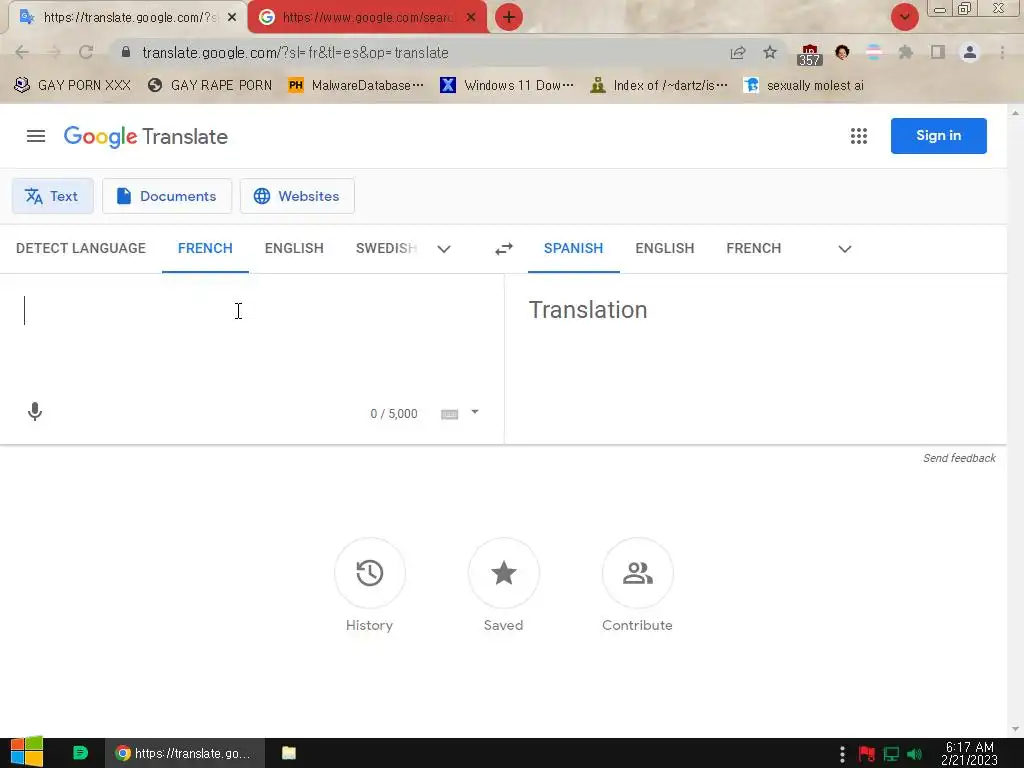The height and width of the screenshot is (768, 1024).
Task: Open Saved translations star
Action: [x=504, y=573]
